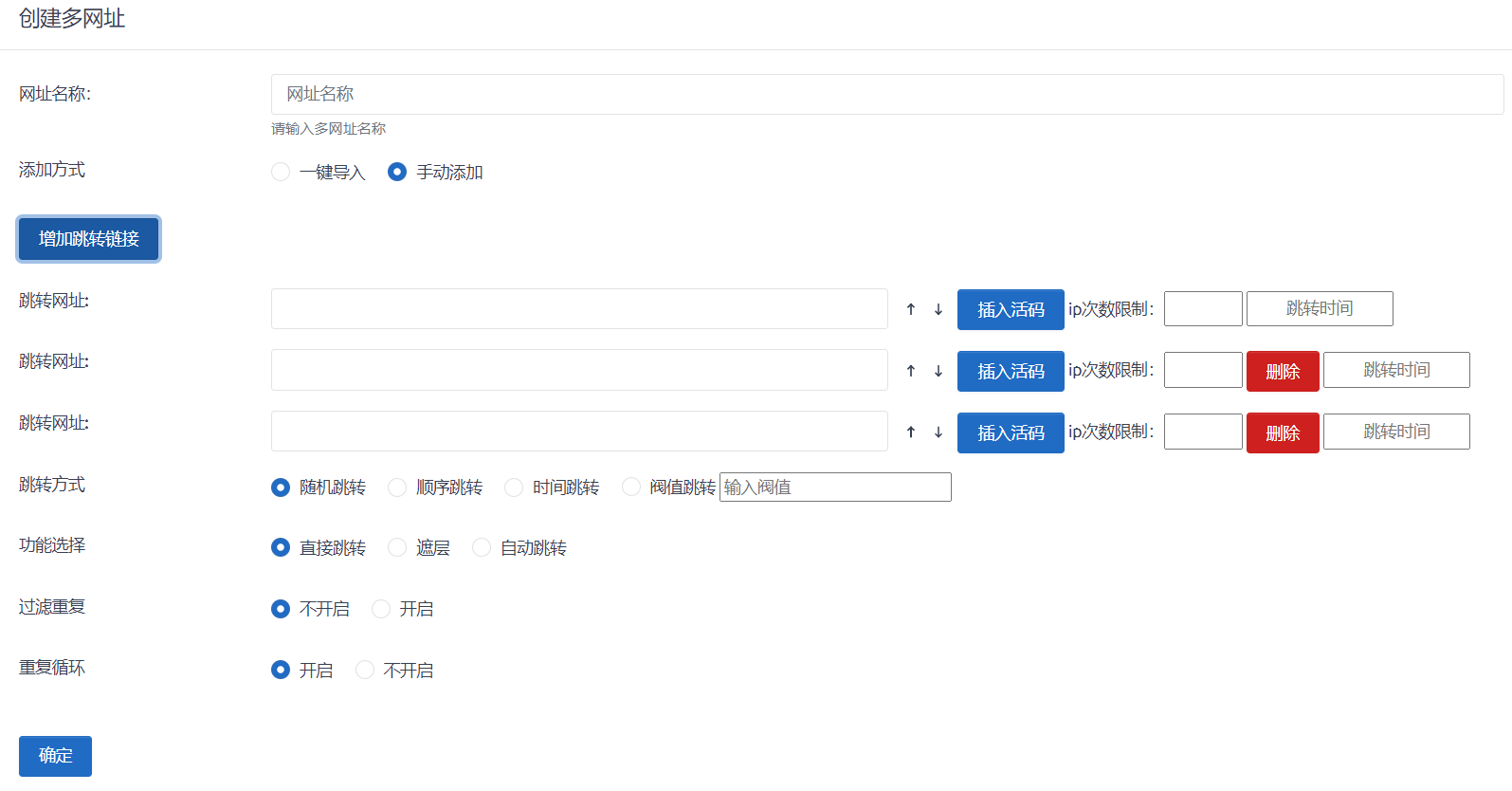The width and height of the screenshot is (1512, 791).
Task: Focus first 跳转网址 URL field
Action: tap(579, 309)
